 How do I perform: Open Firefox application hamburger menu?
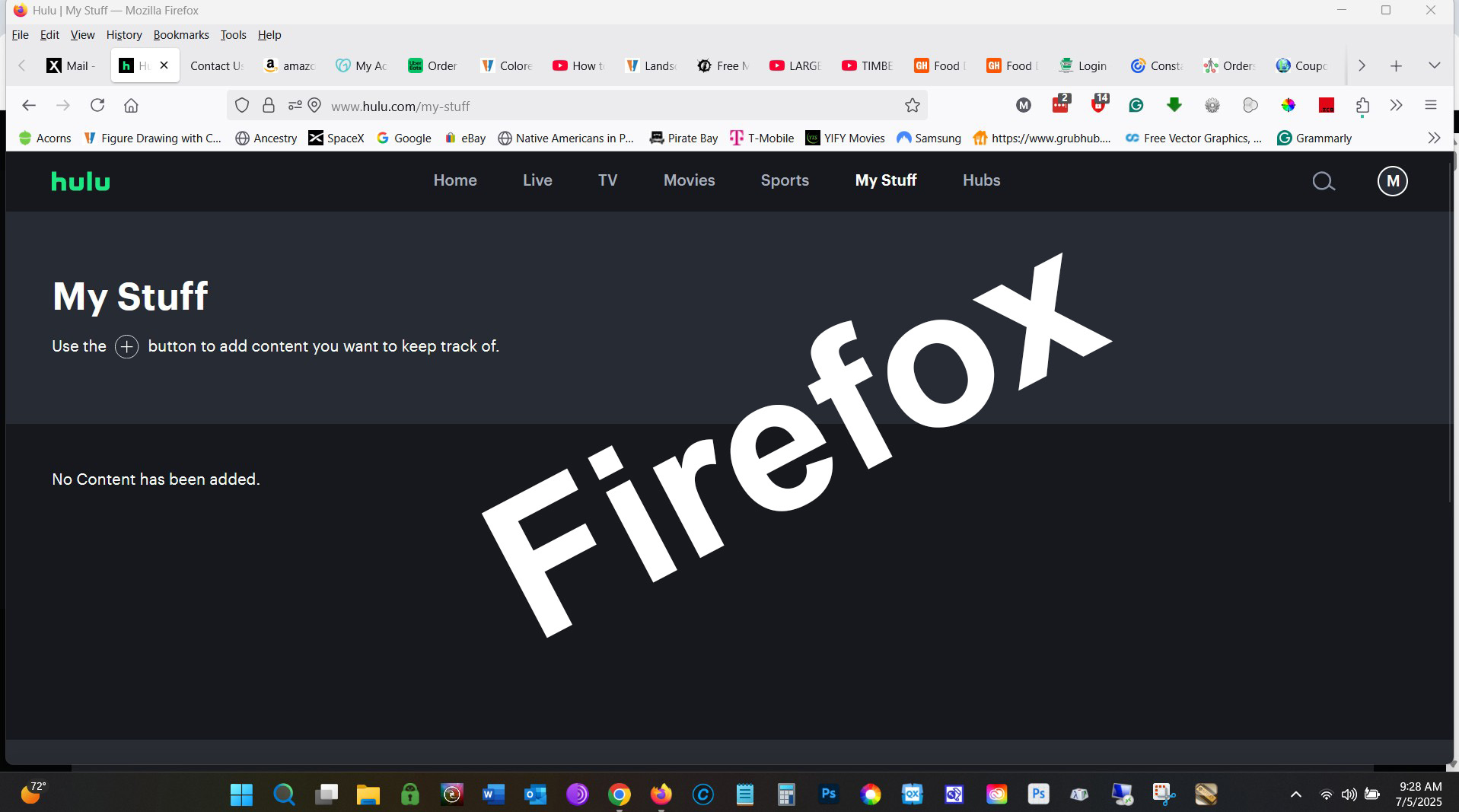(x=1431, y=105)
